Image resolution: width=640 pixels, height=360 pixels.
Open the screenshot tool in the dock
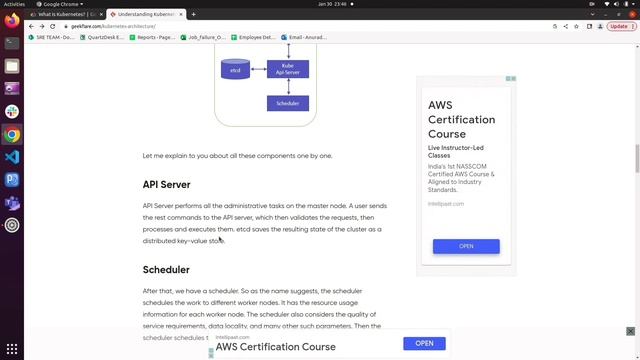coord(12,89)
